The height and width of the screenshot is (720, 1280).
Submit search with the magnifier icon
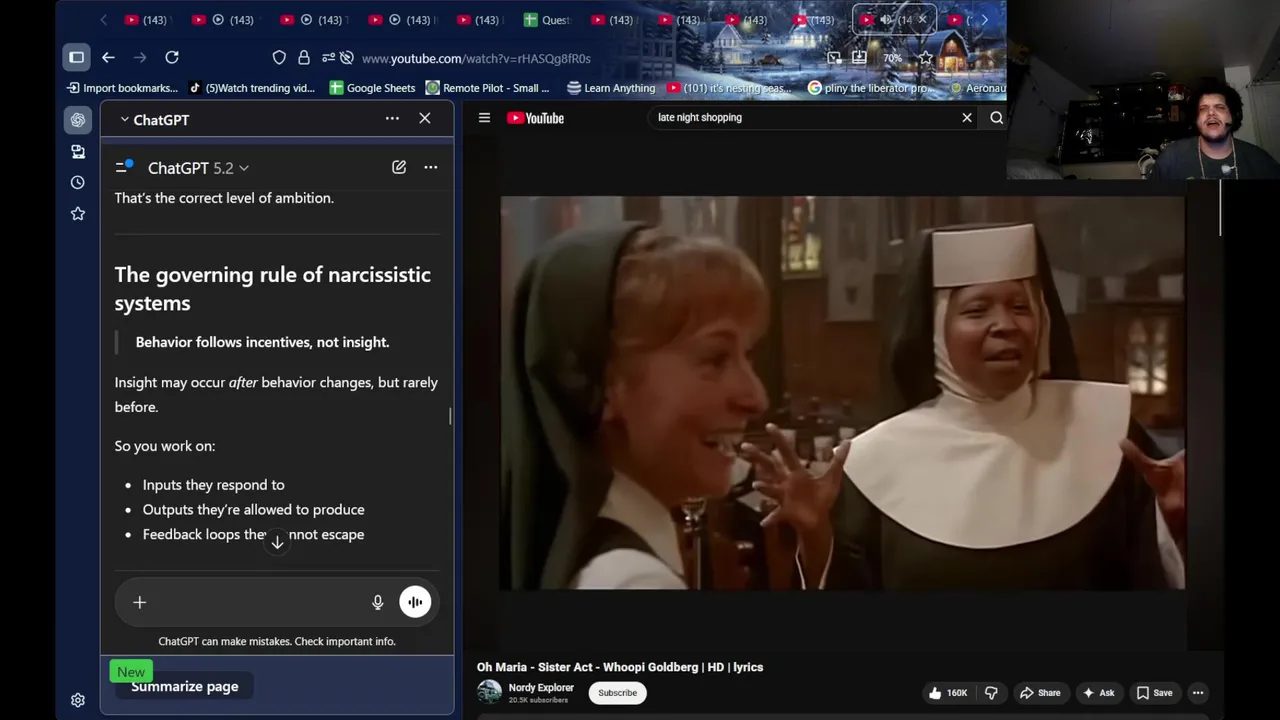[x=996, y=118]
